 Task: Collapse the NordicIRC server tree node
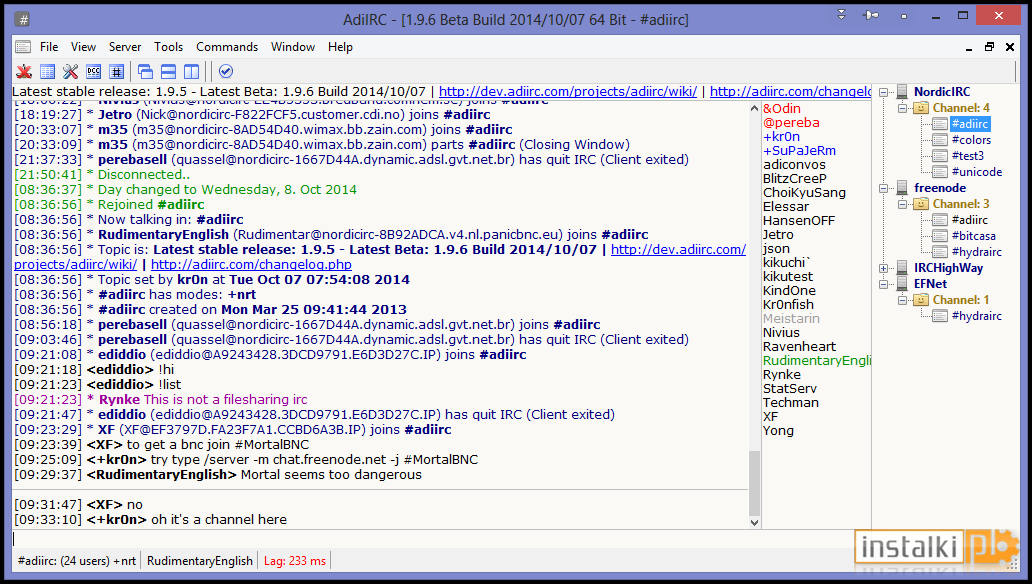tap(883, 92)
